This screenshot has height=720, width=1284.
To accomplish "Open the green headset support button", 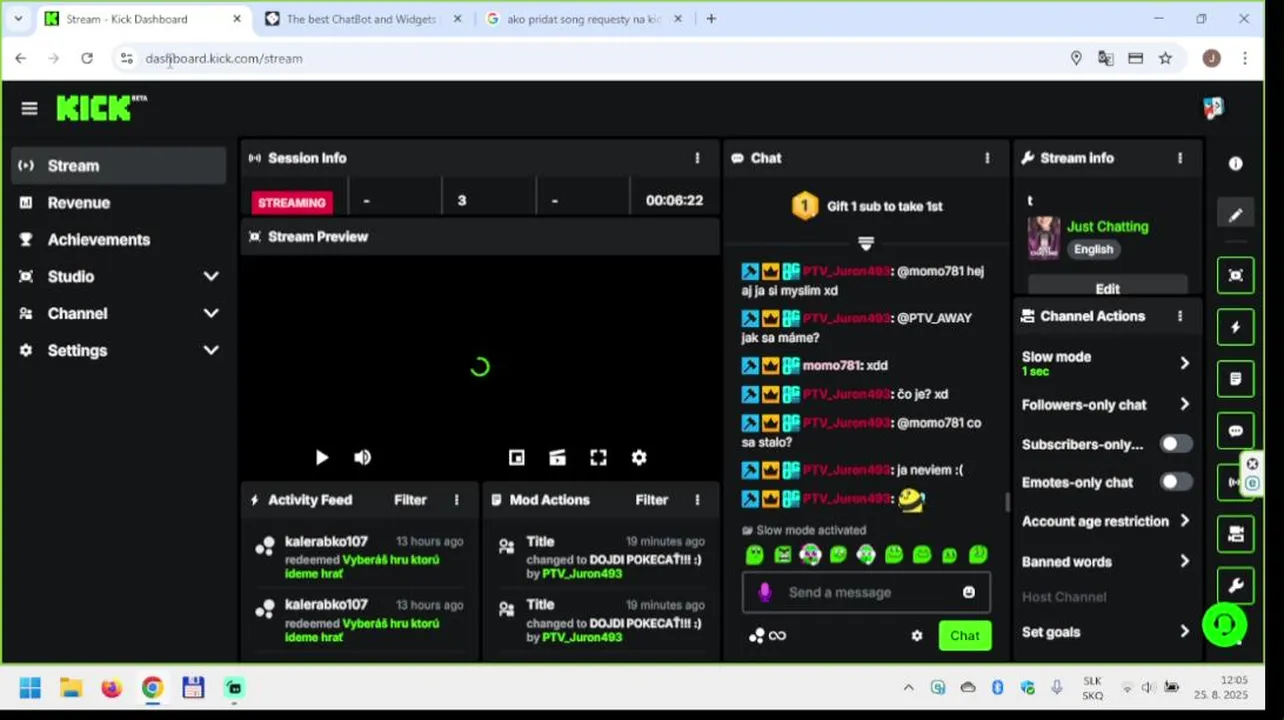I will (x=1224, y=625).
